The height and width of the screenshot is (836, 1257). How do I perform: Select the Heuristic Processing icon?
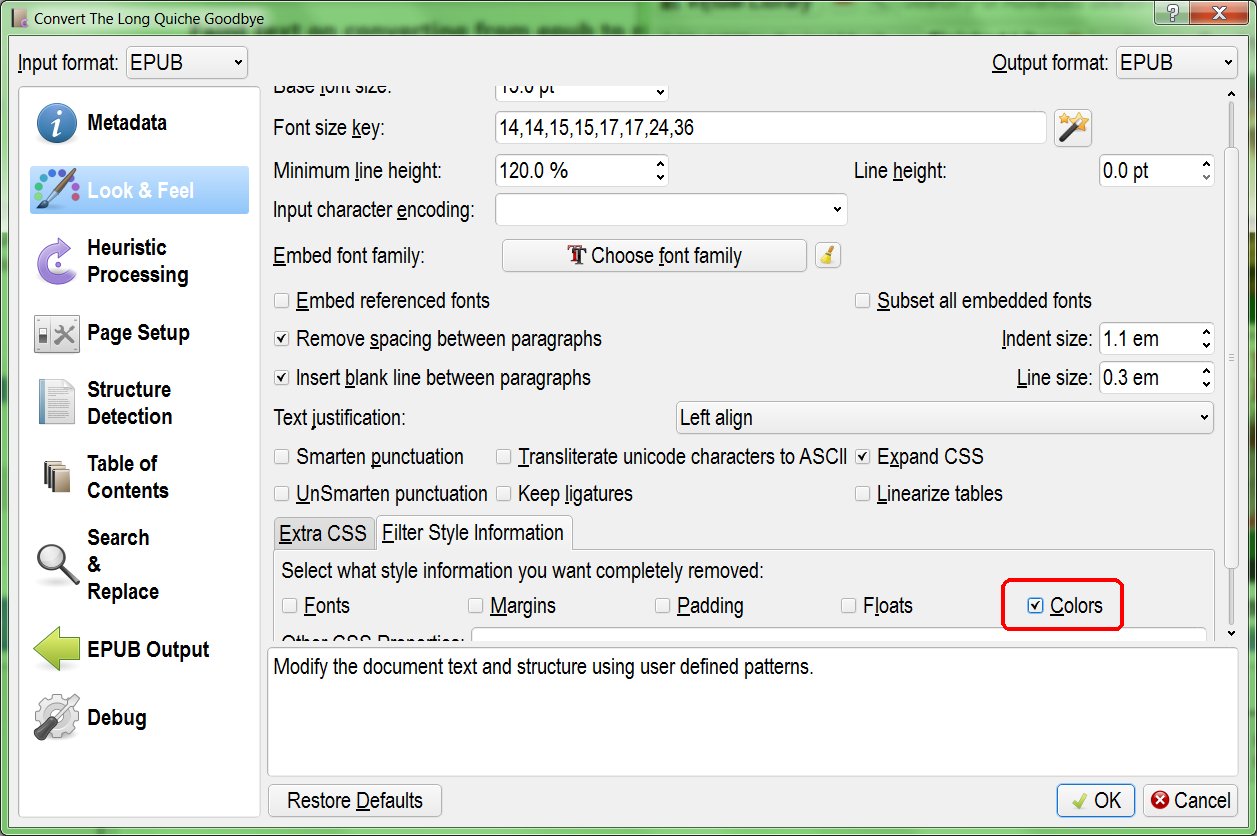click(57, 261)
